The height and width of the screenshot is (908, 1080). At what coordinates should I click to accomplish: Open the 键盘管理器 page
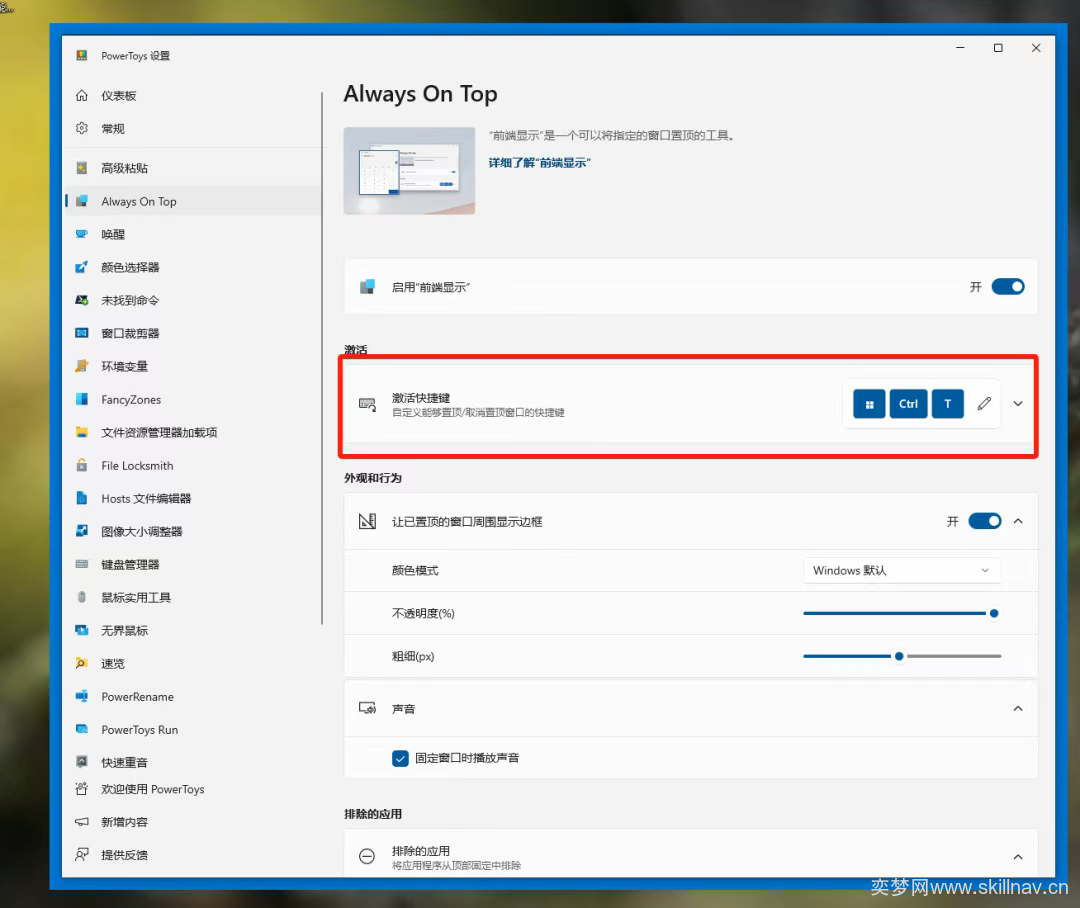coord(192,564)
